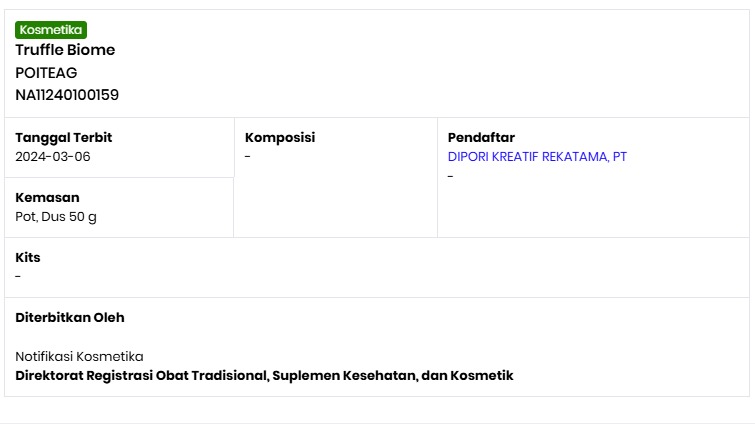The height and width of the screenshot is (436, 755).
Task: Select the POITEAG brand text
Action: pyautogui.click(x=46, y=73)
